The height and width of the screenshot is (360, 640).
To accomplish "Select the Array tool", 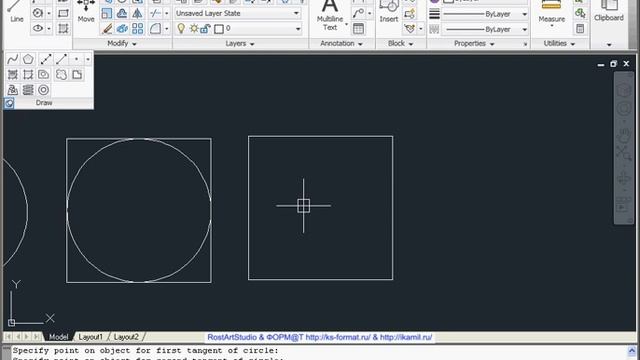I will coord(138,29).
